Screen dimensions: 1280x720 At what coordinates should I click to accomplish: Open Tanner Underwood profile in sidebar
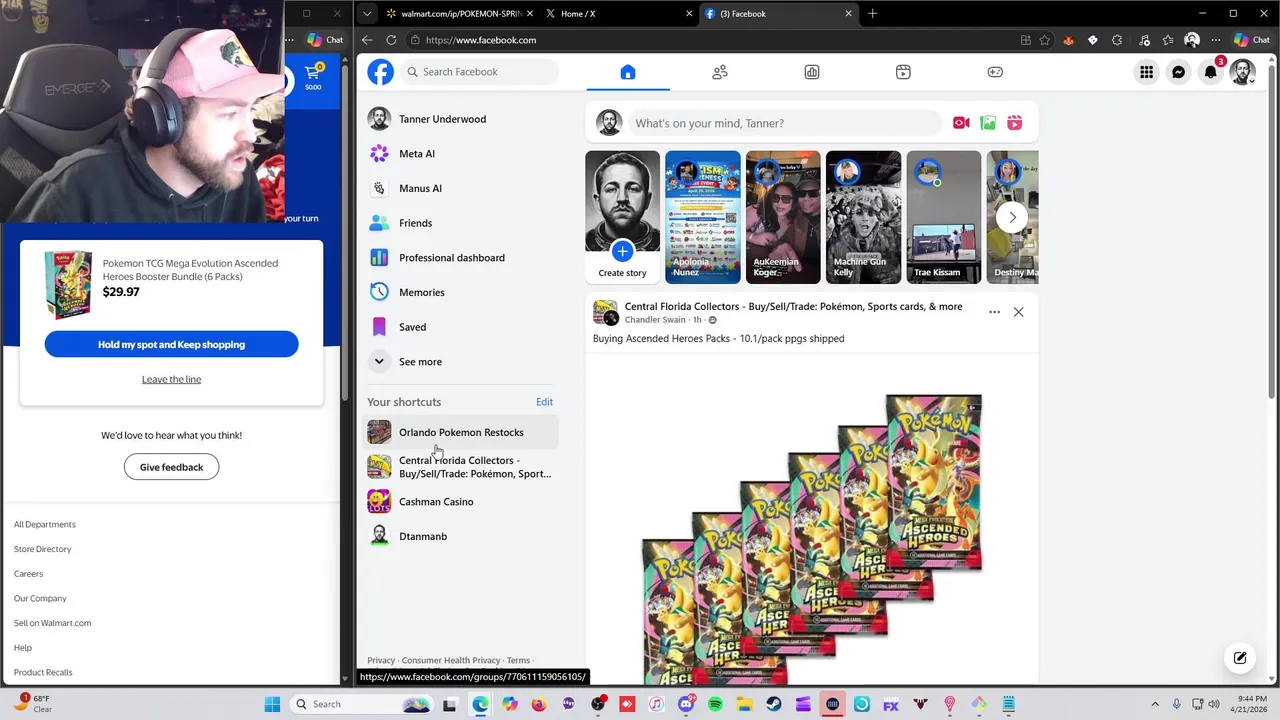[461, 119]
